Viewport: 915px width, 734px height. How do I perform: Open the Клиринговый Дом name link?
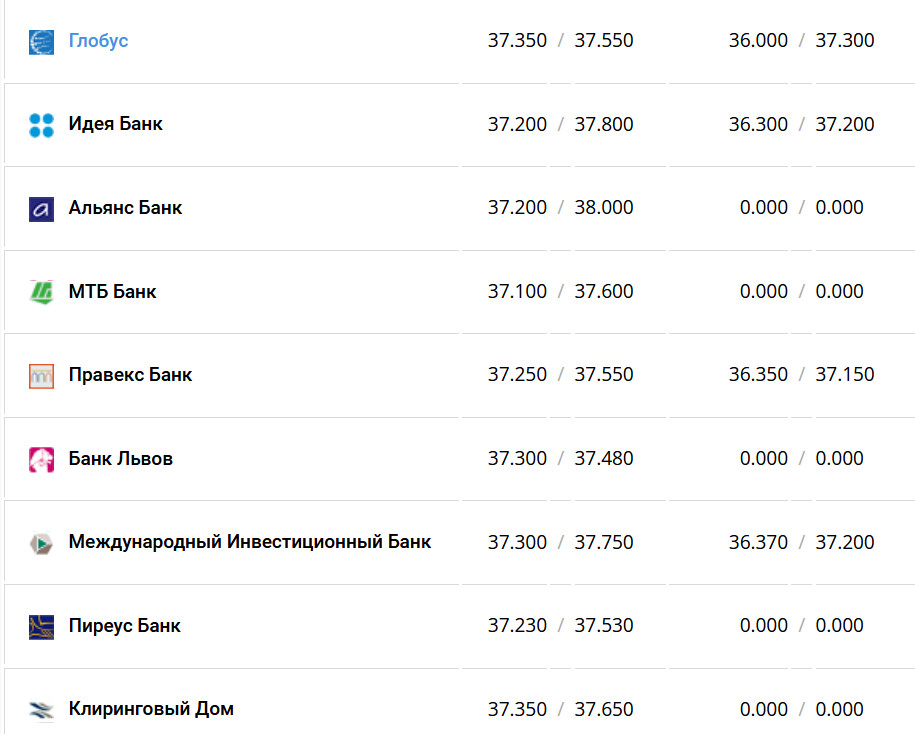pos(151,709)
